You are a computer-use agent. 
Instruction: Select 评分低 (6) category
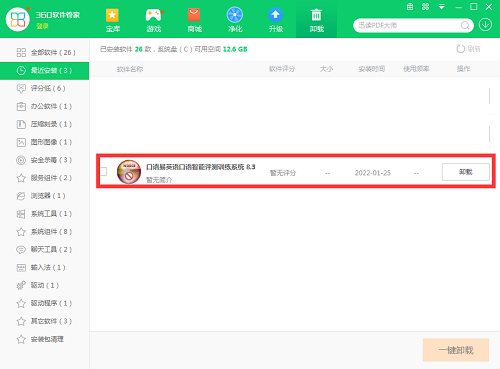coord(45,88)
